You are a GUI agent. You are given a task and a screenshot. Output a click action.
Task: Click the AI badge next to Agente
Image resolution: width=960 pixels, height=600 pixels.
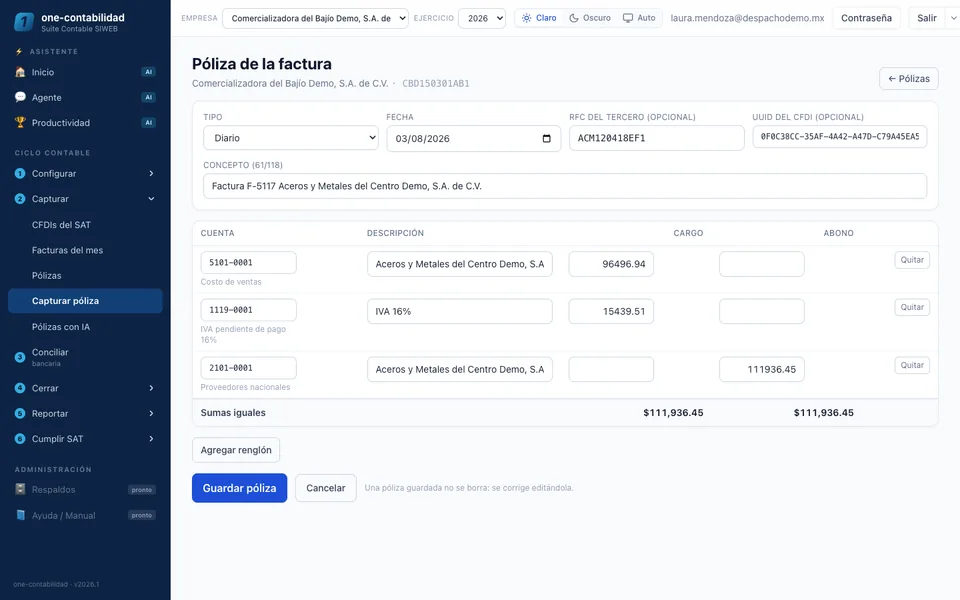point(148,97)
